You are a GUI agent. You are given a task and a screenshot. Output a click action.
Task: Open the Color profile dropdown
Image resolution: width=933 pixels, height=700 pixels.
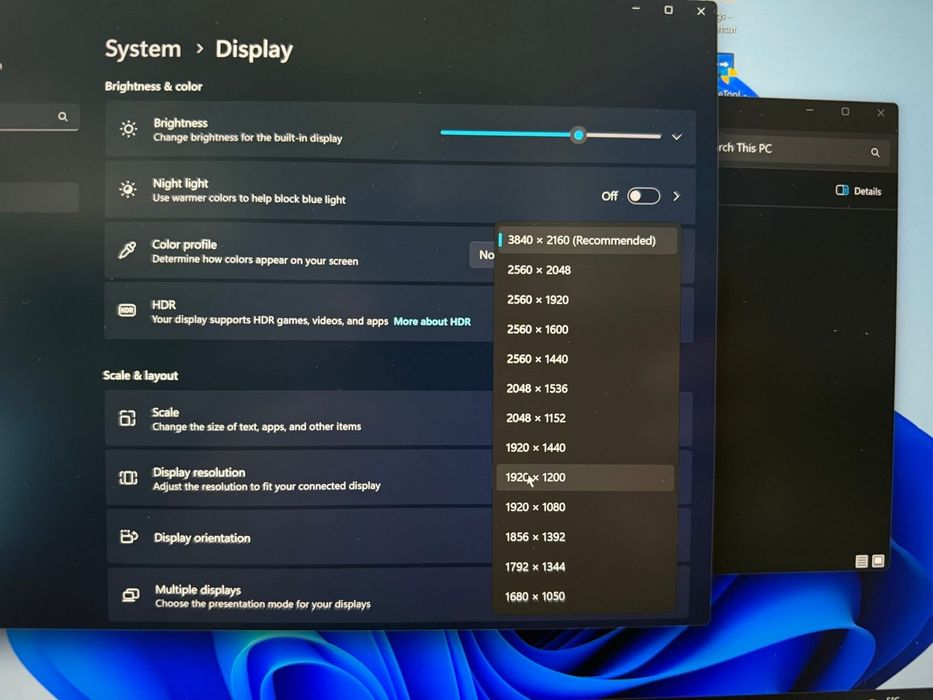coord(483,255)
